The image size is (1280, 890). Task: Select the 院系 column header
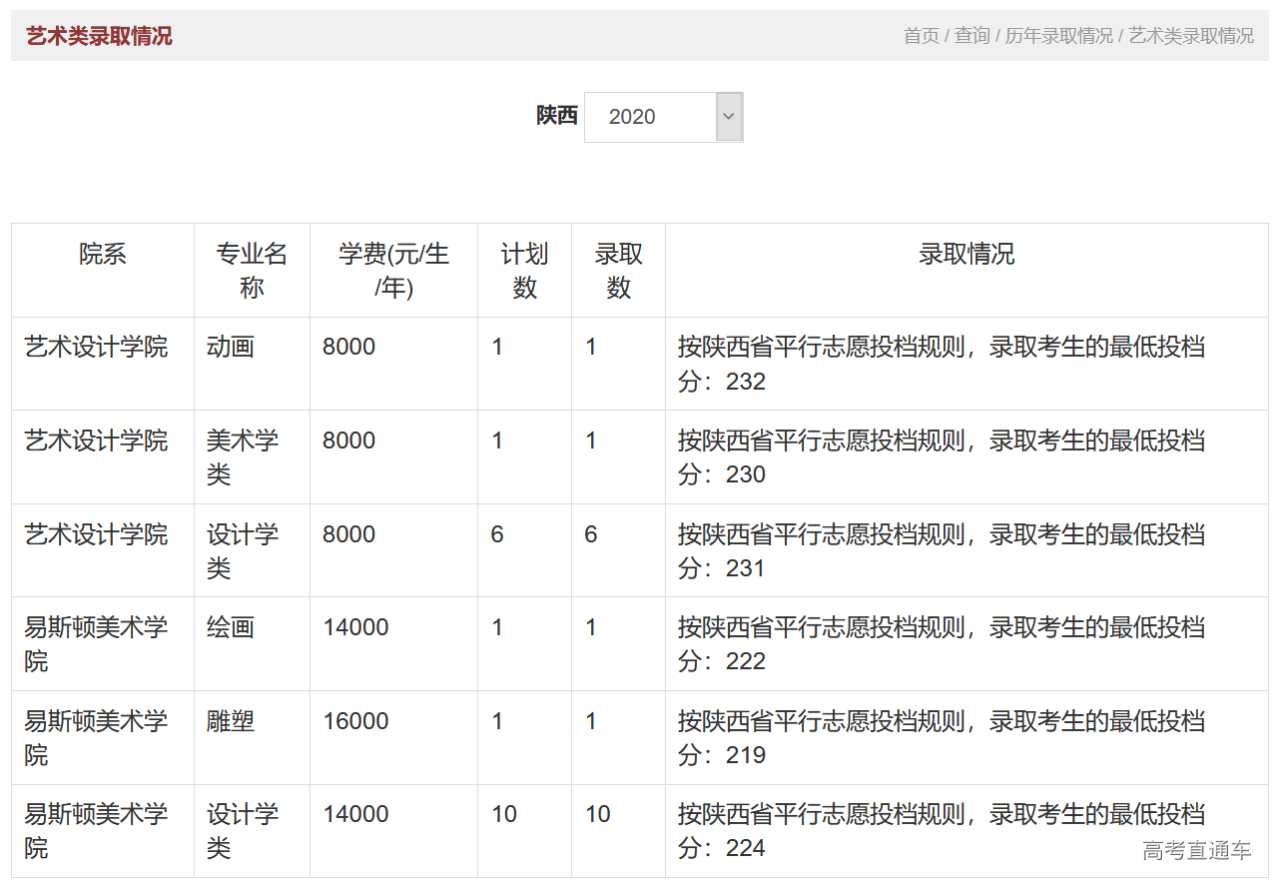point(102,255)
